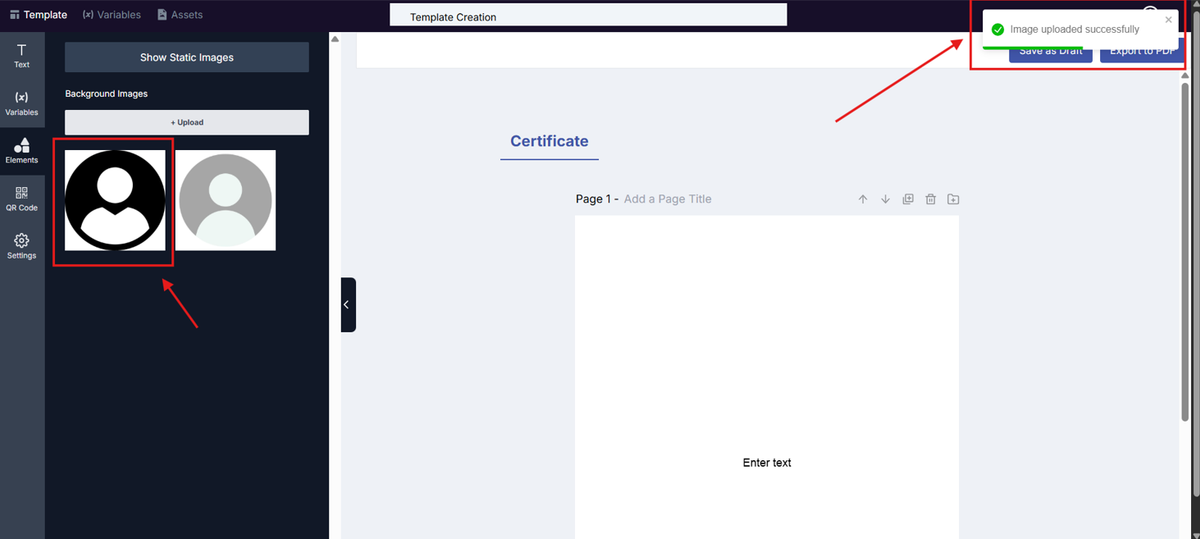The height and width of the screenshot is (539, 1200).
Task: Select the Enter text element on page
Action: pyautogui.click(x=767, y=463)
